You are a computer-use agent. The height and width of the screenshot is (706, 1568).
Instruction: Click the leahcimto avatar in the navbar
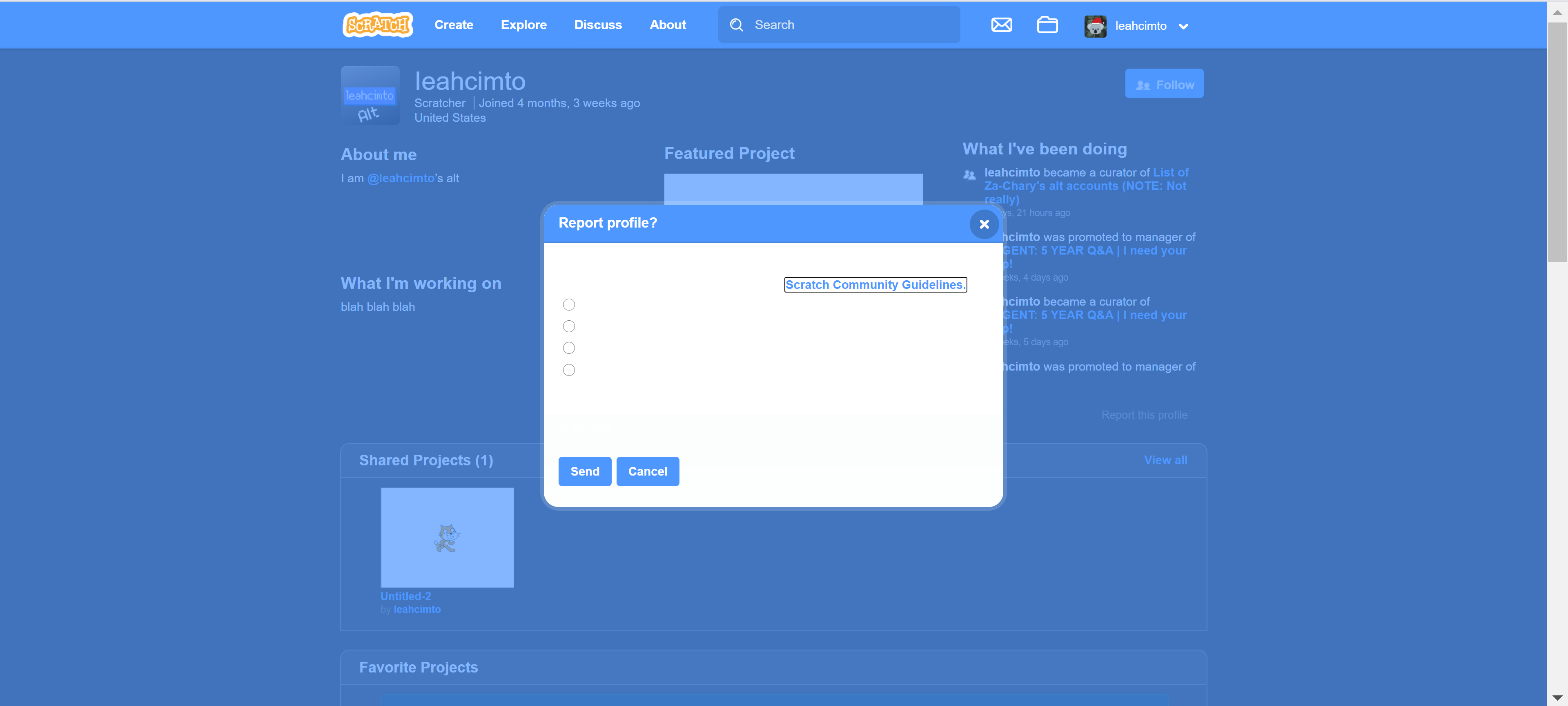pyautogui.click(x=1095, y=26)
